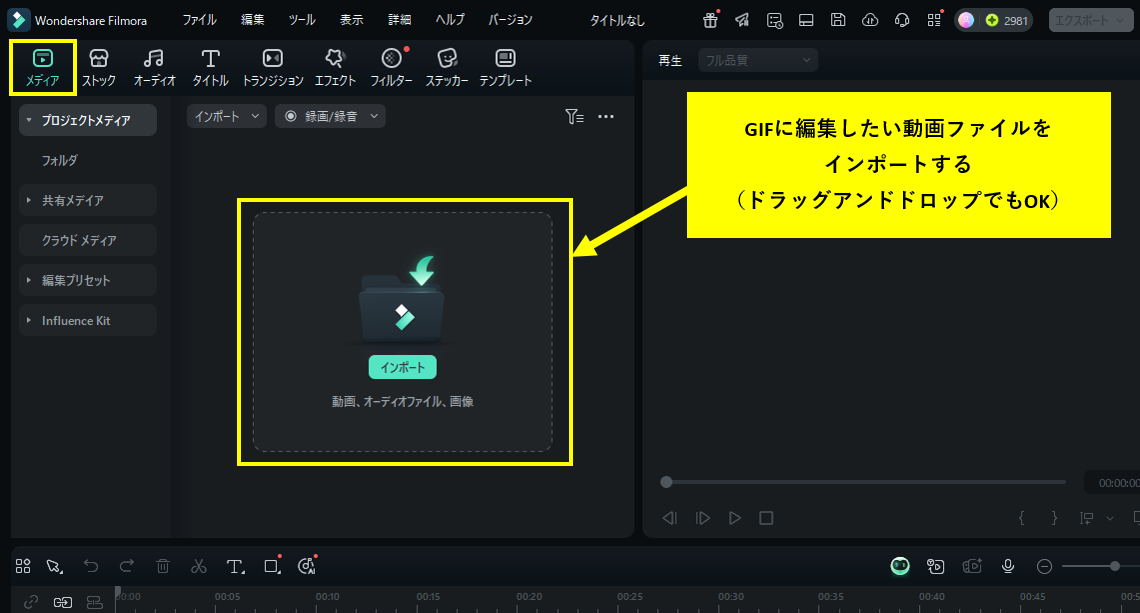Image resolution: width=1140 pixels, height=613 pixels.
Task: Open the ファイル menu
Action: click(x=199, y=19)
